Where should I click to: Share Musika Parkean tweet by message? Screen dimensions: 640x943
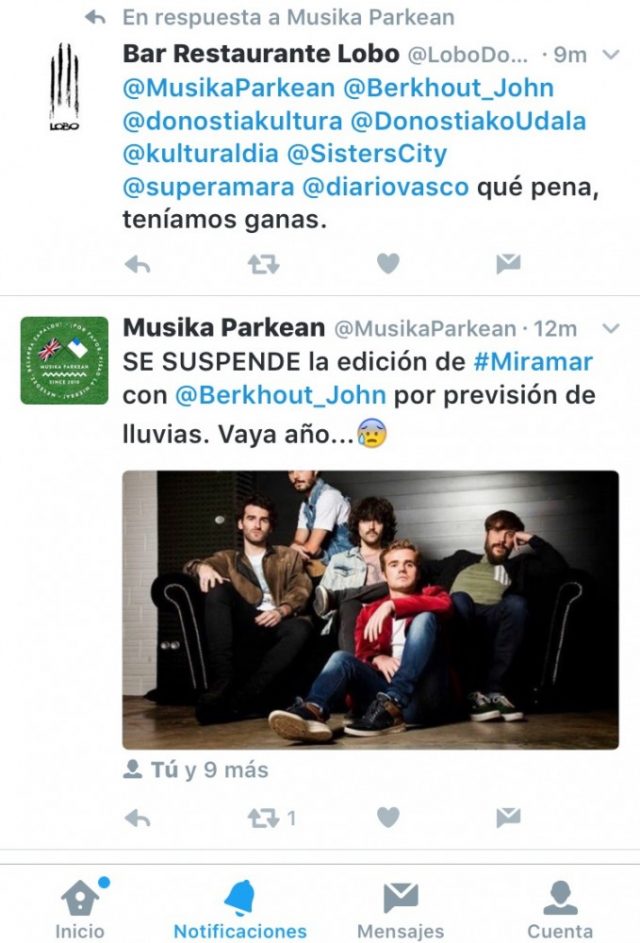508,817
